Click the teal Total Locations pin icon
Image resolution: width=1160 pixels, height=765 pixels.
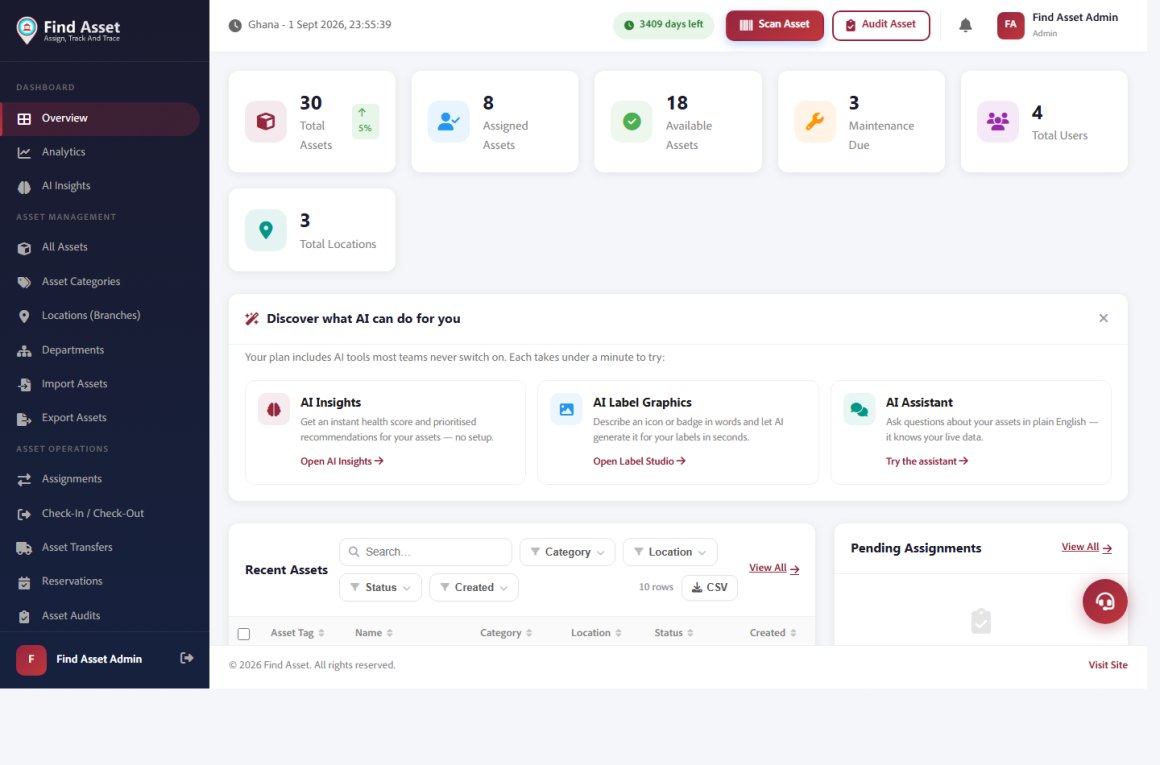[266, 230]
